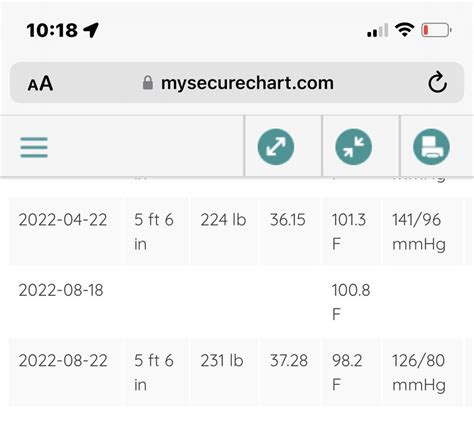Select the 2022-08-22 date cell
The image size is (474, 437).
click(x=65, y=372)
